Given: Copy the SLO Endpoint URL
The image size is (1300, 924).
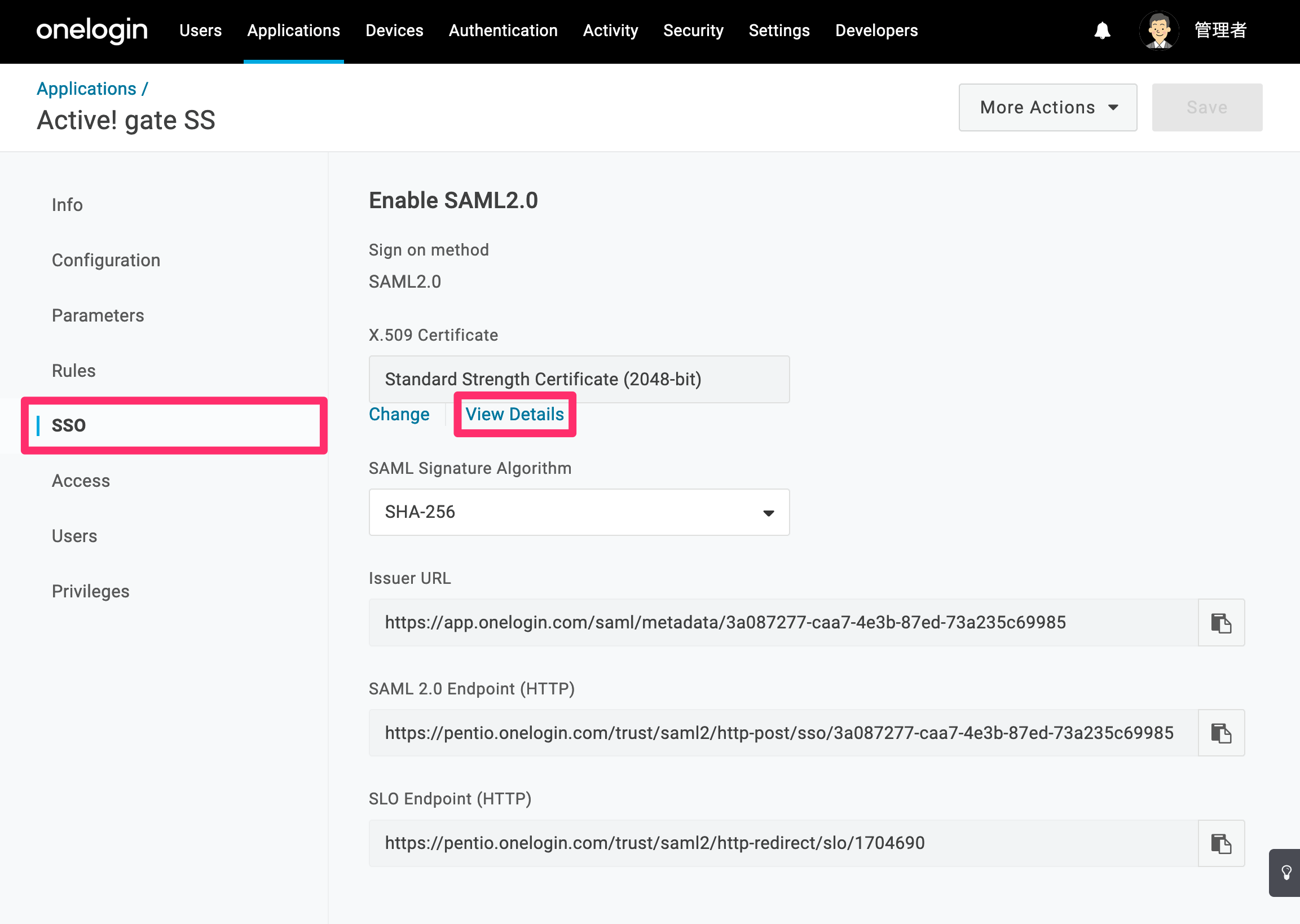Looking at the screenshot, I should pyautogui.click(x=1221, y=843).
